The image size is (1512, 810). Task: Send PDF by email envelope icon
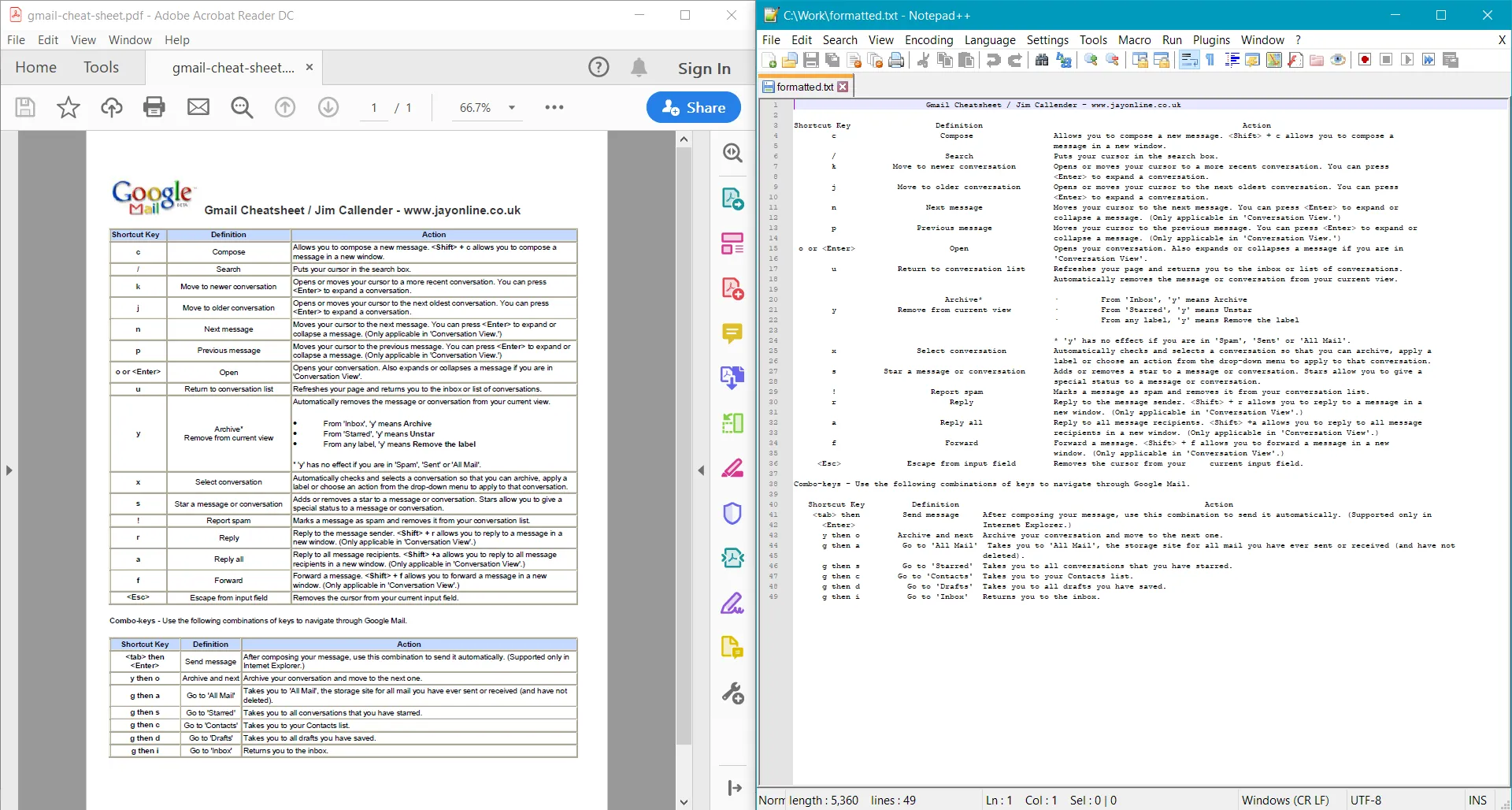pos(198,107)
